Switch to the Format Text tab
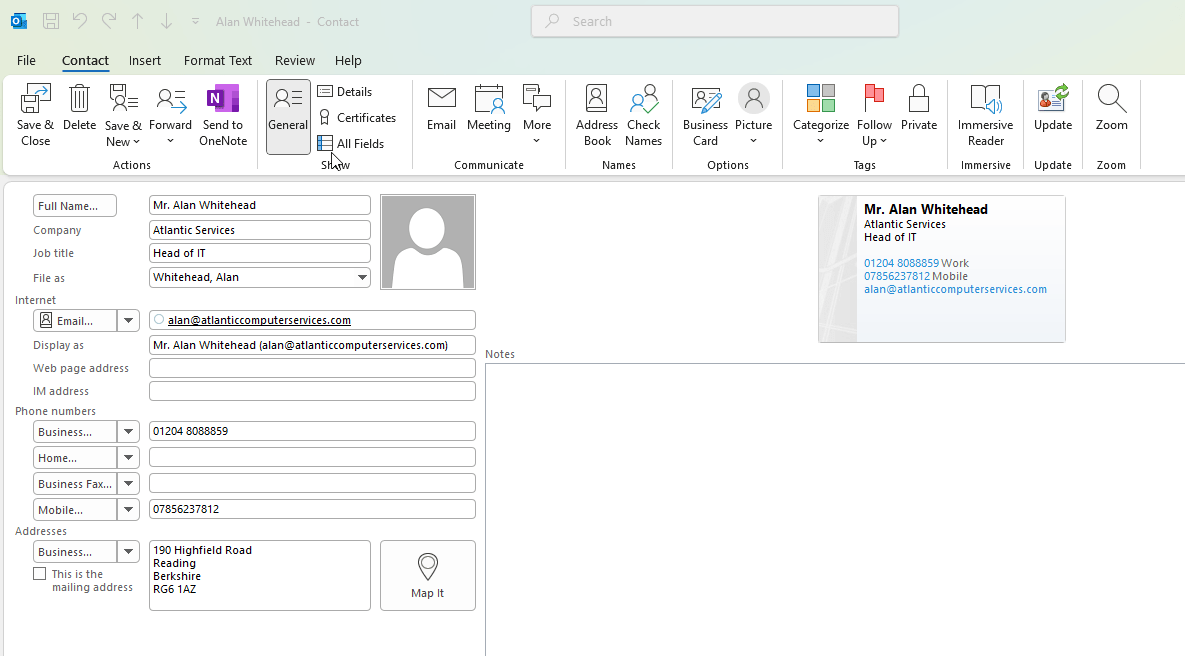 tap(218, 60)
